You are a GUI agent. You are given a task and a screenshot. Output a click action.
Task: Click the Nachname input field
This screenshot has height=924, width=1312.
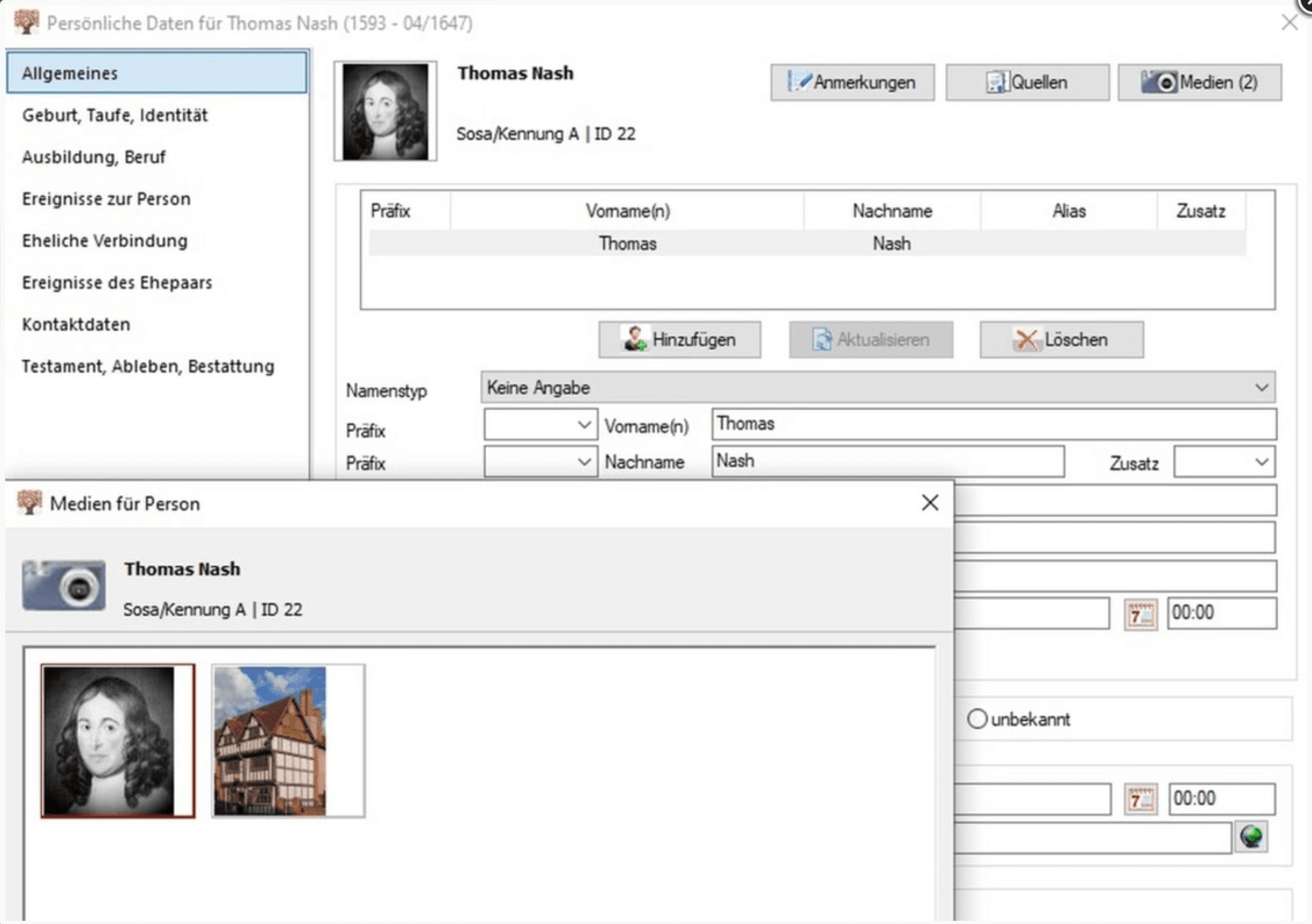pos(887,461)
